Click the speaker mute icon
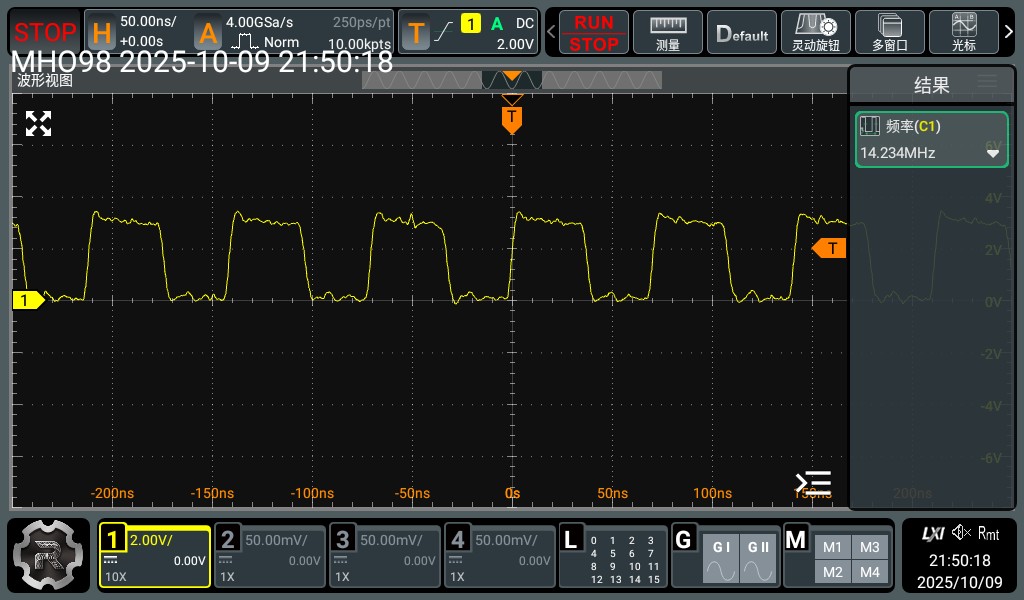The width and height of the screenshot is (1024, 600). point(961,533)
